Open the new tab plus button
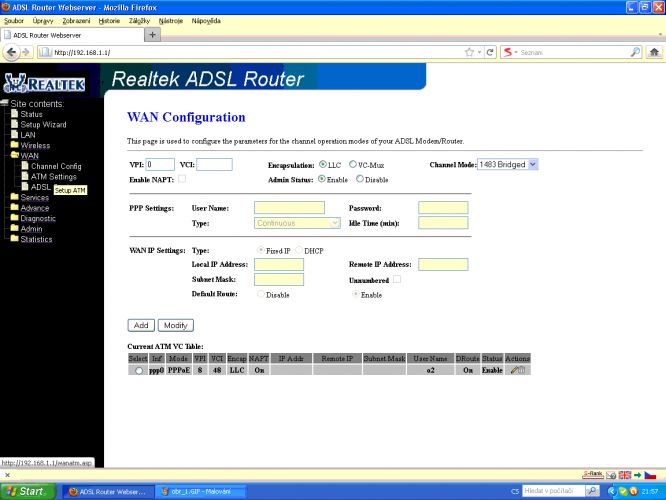Screen dimensions: 666x500 click(x=152, y=34)
